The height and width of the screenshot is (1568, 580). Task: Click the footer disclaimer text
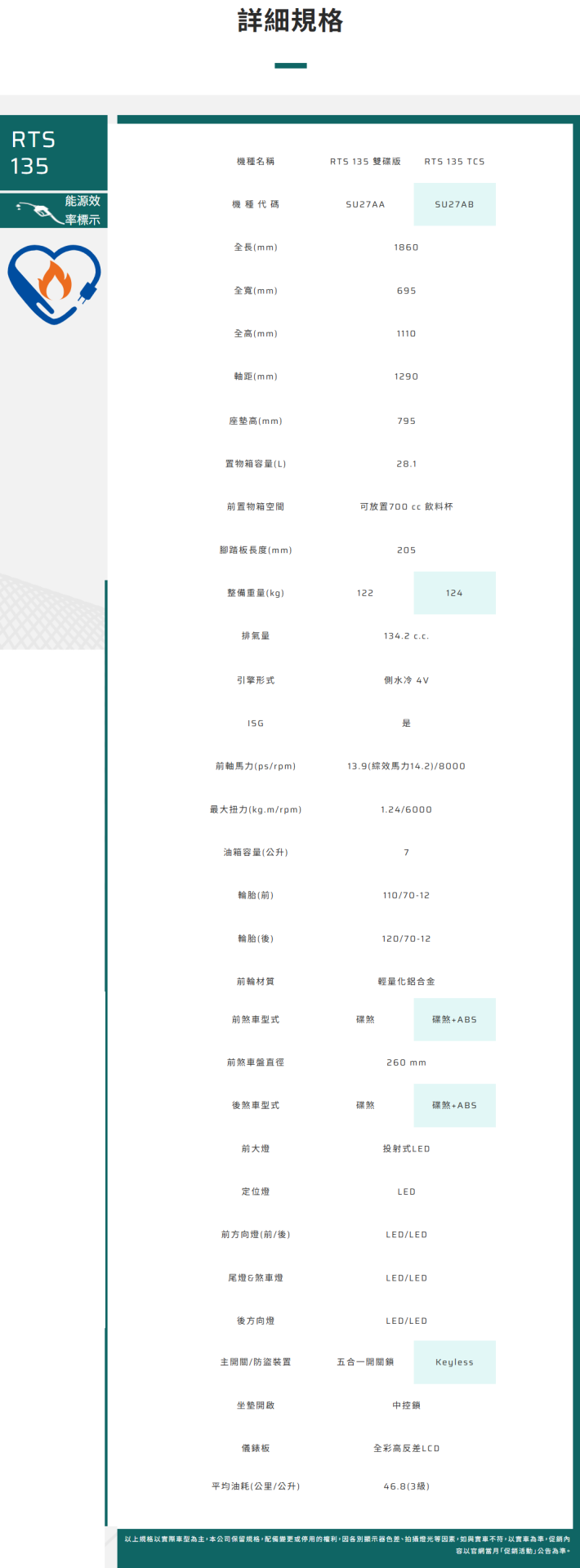347,1544
